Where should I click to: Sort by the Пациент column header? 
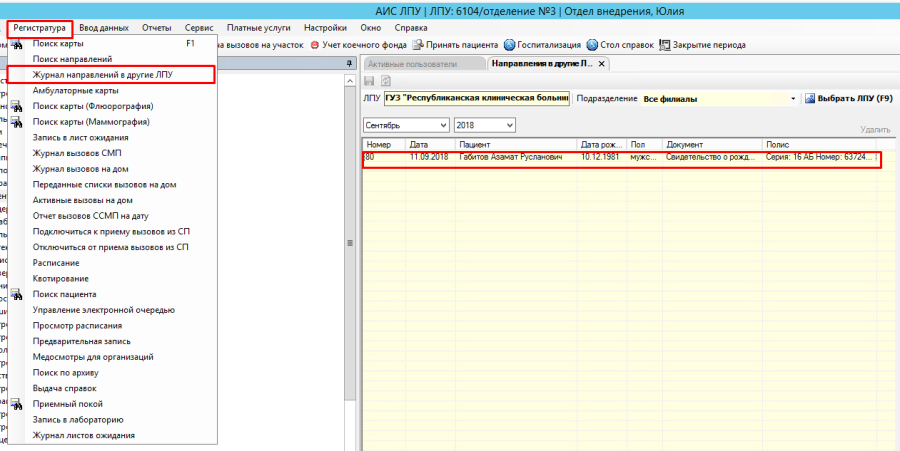tap(517, 145)
